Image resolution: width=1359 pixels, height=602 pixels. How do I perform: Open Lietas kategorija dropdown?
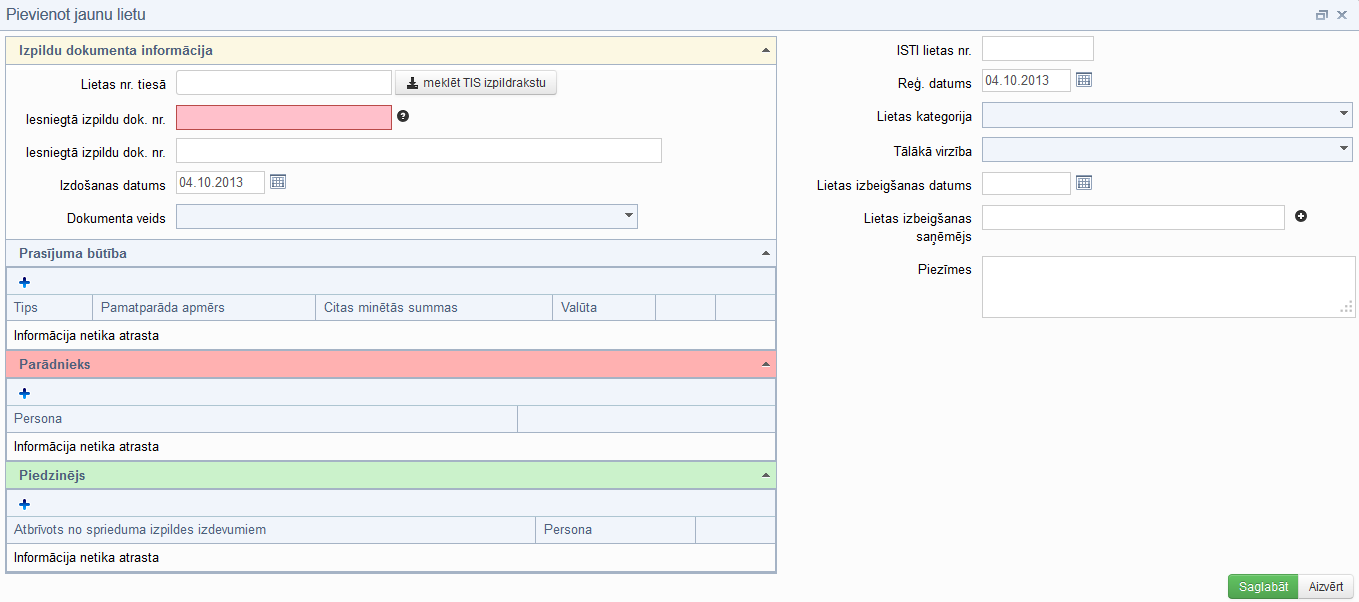(x=1166, y=115)
